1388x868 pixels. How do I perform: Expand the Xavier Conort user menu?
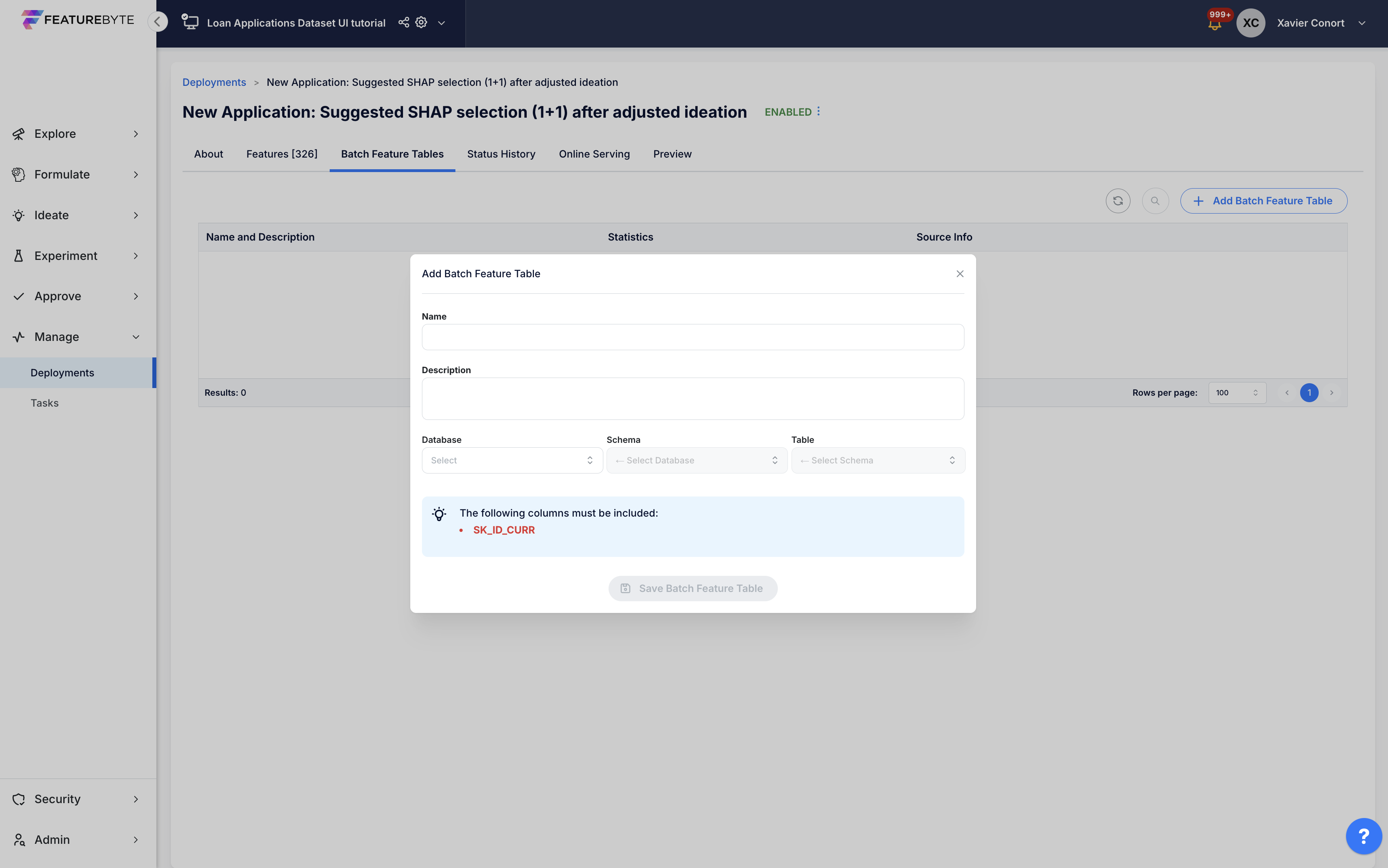pyautogui.click(x=1361, y=23)
